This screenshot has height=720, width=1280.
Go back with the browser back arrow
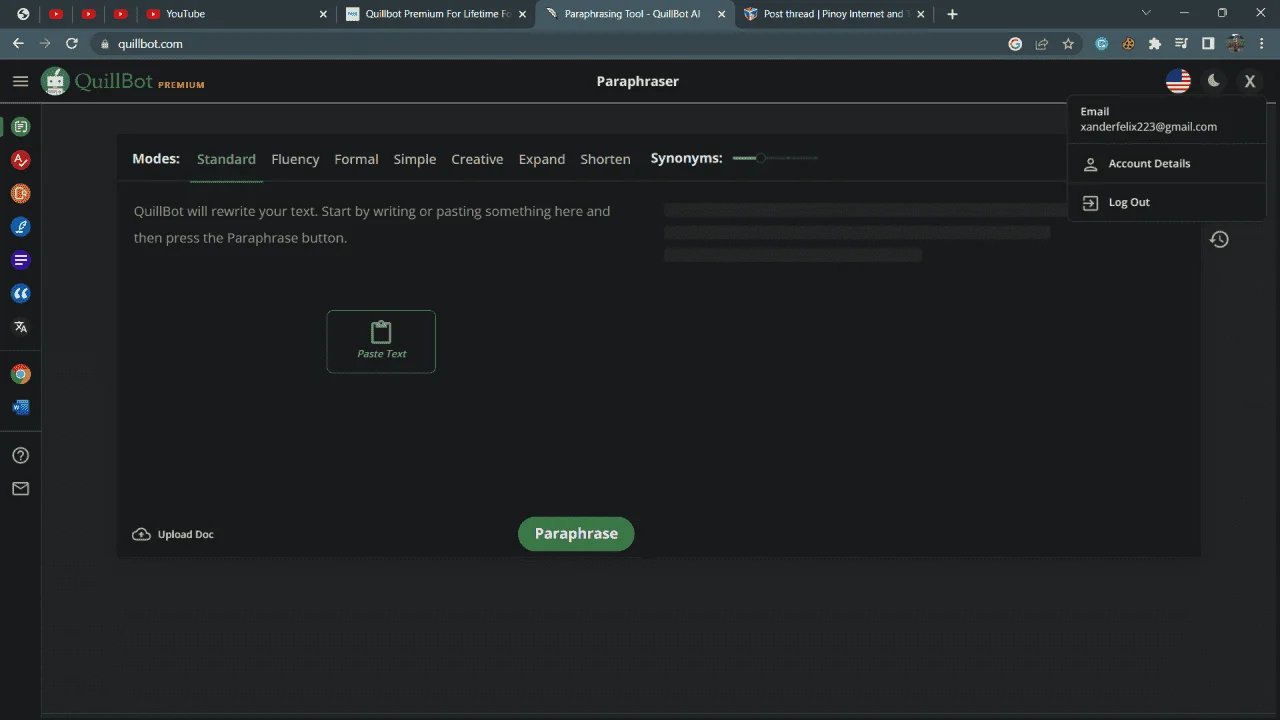pyautogui.click(x=18, y=44)
